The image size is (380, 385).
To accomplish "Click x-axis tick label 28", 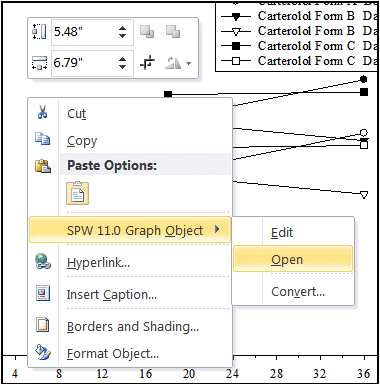I will [276, 373].
